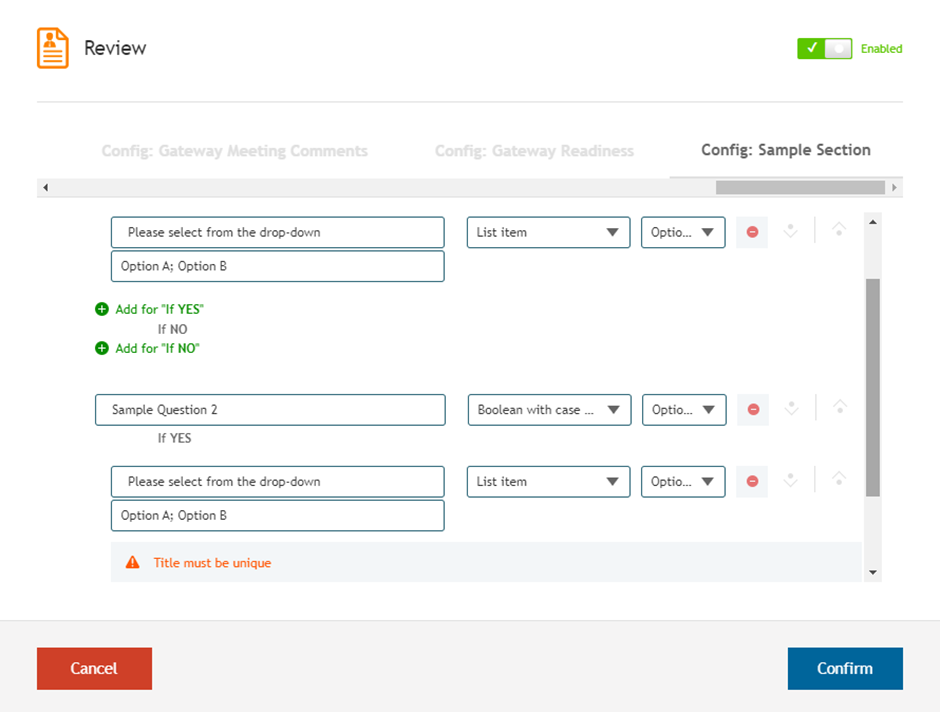Click the orange Review document icon

(53, 48)
